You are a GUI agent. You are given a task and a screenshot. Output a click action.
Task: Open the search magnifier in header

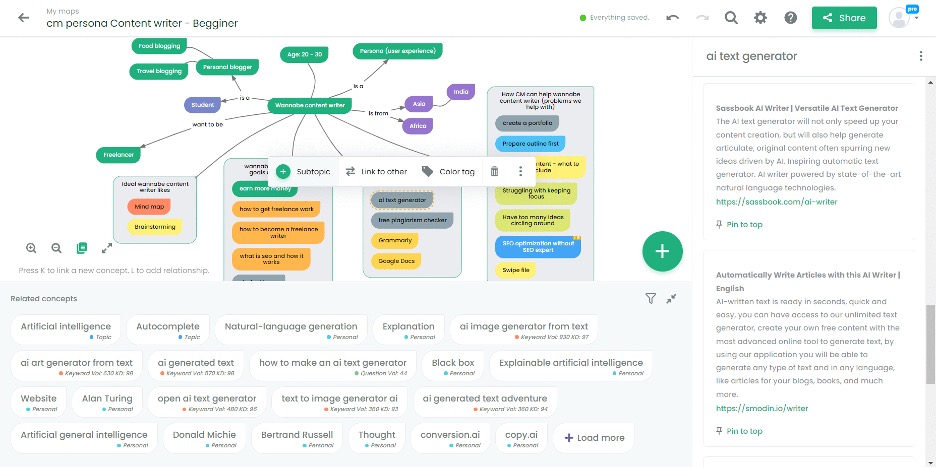click(731, 18)
